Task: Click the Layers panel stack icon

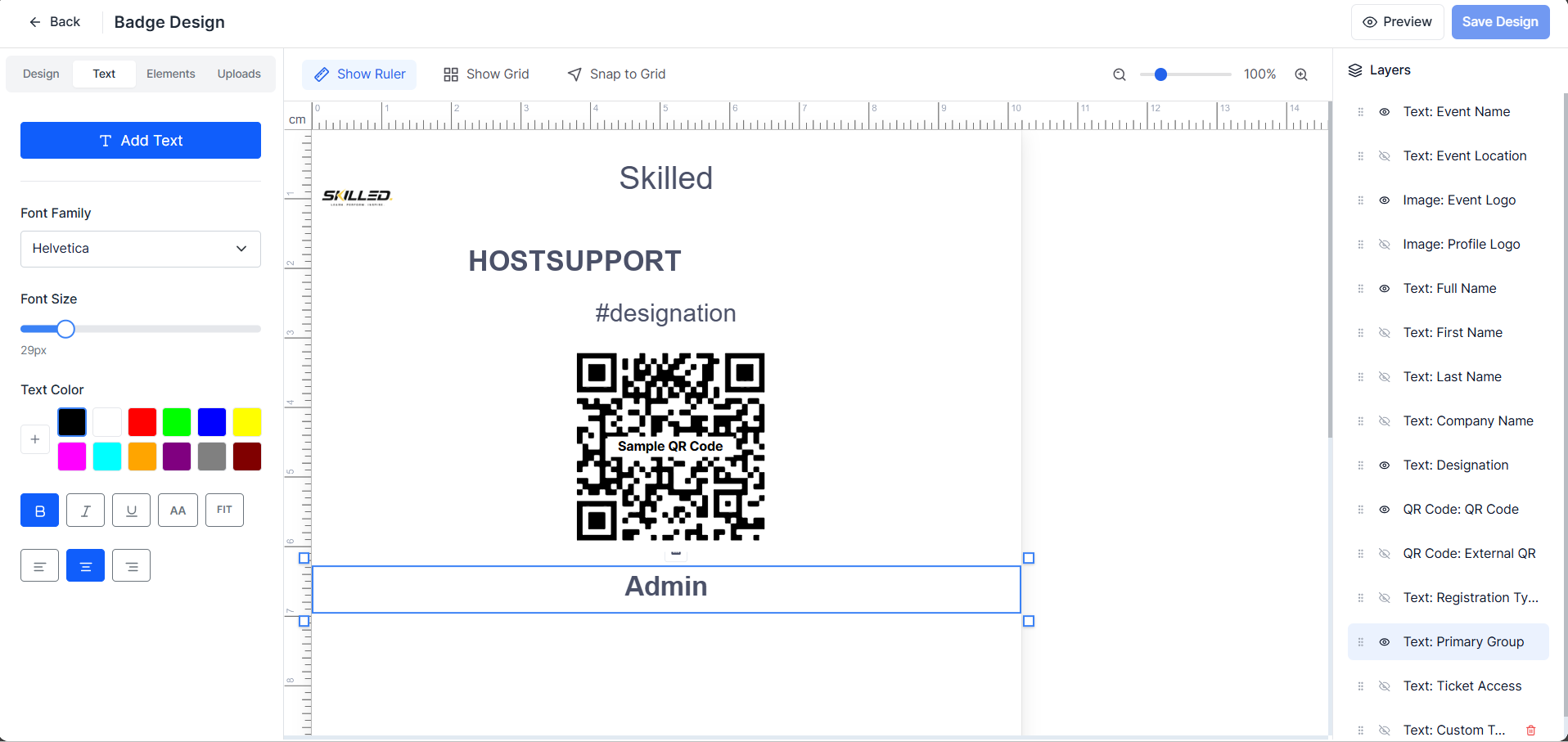Action: 1355,70
